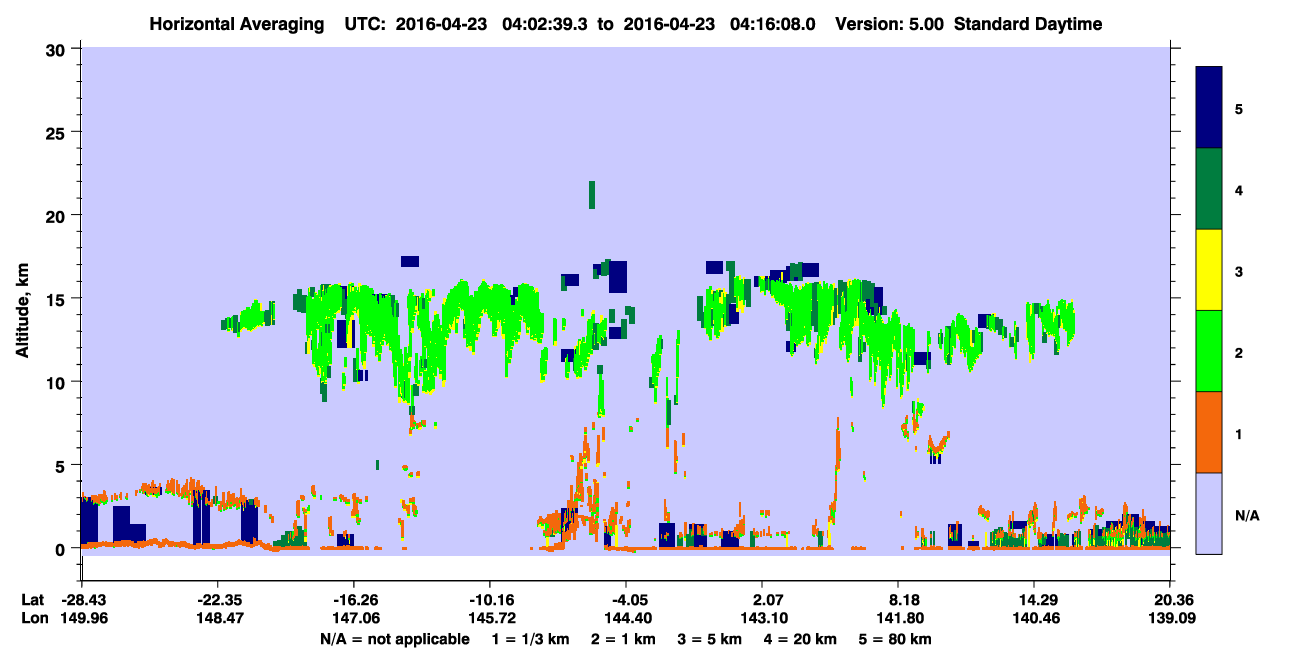Click the start time '04:02:39.3' in title
The height and width of the screenshot is (667, 1300).
tap(546, 24)
